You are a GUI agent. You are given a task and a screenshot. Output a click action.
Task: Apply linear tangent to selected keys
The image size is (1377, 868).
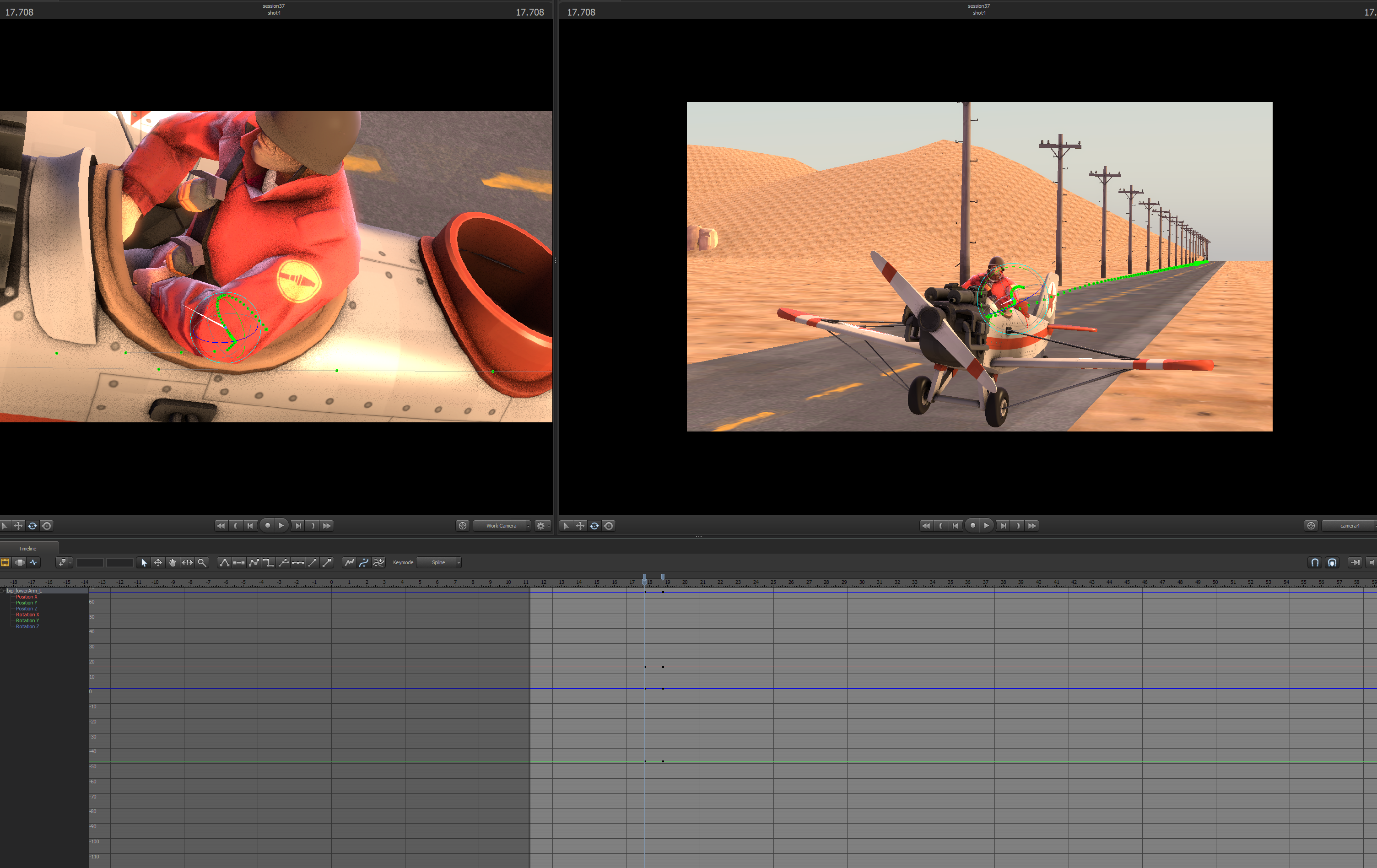[254, 563]
